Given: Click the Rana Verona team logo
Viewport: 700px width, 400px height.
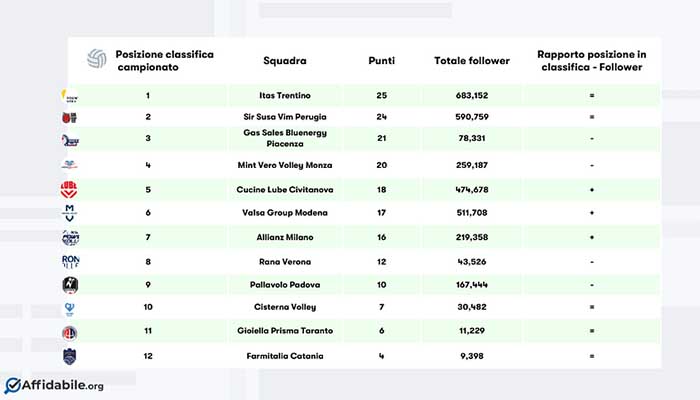Looking at the screenshot, I should coord(70,261).
